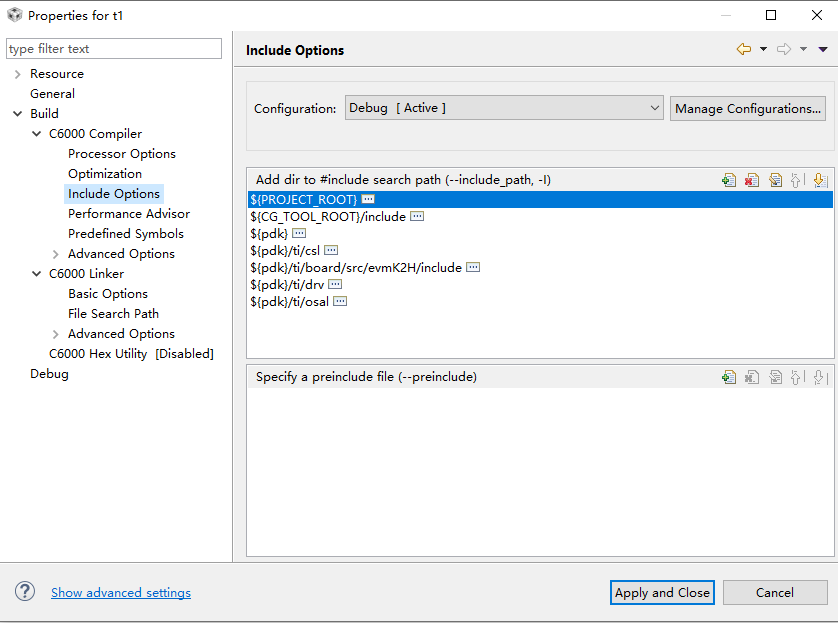Click Edit icon for include search path
This screenshot has width=838, height=623.
775,180
